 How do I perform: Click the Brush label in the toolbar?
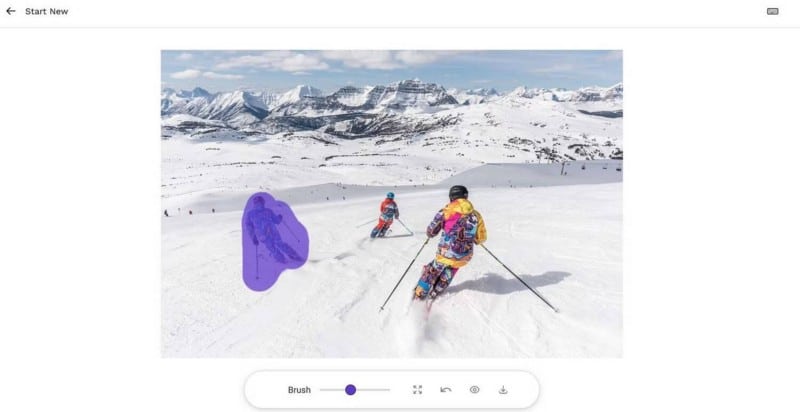299,390
